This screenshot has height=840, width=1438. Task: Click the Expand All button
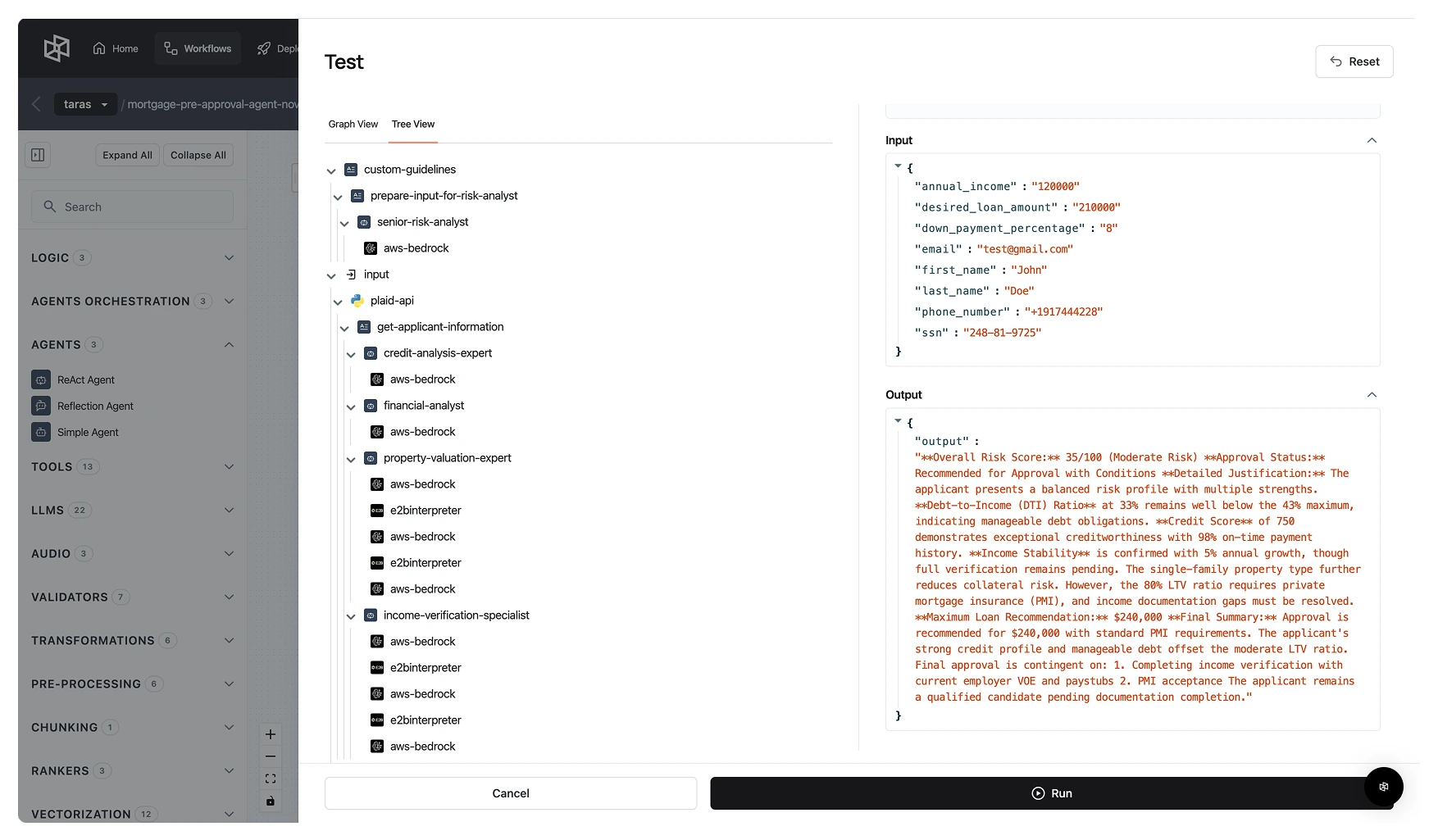point(127,155)
